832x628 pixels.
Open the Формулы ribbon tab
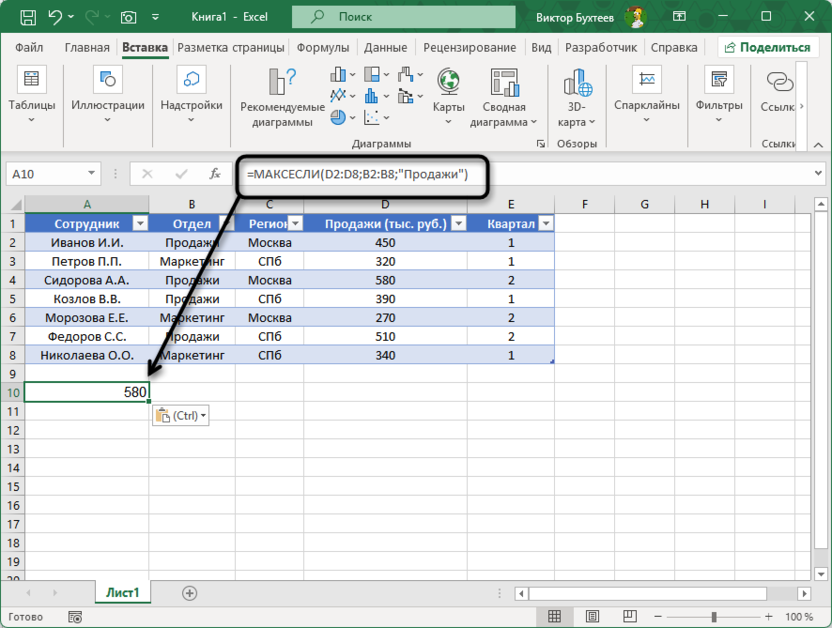coord(323,47)
